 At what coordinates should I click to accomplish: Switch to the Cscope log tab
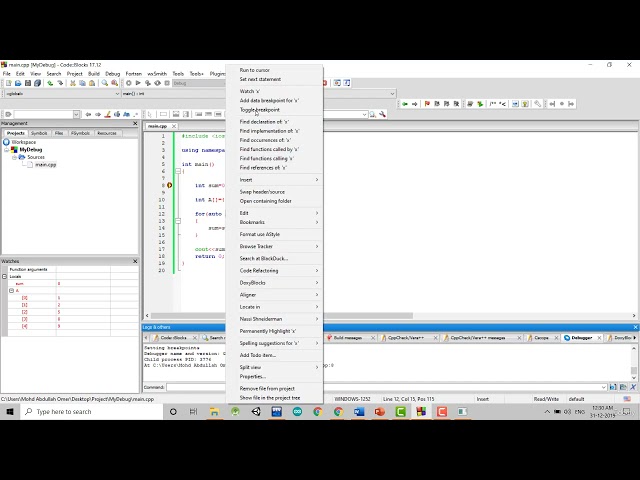point(541,338)
